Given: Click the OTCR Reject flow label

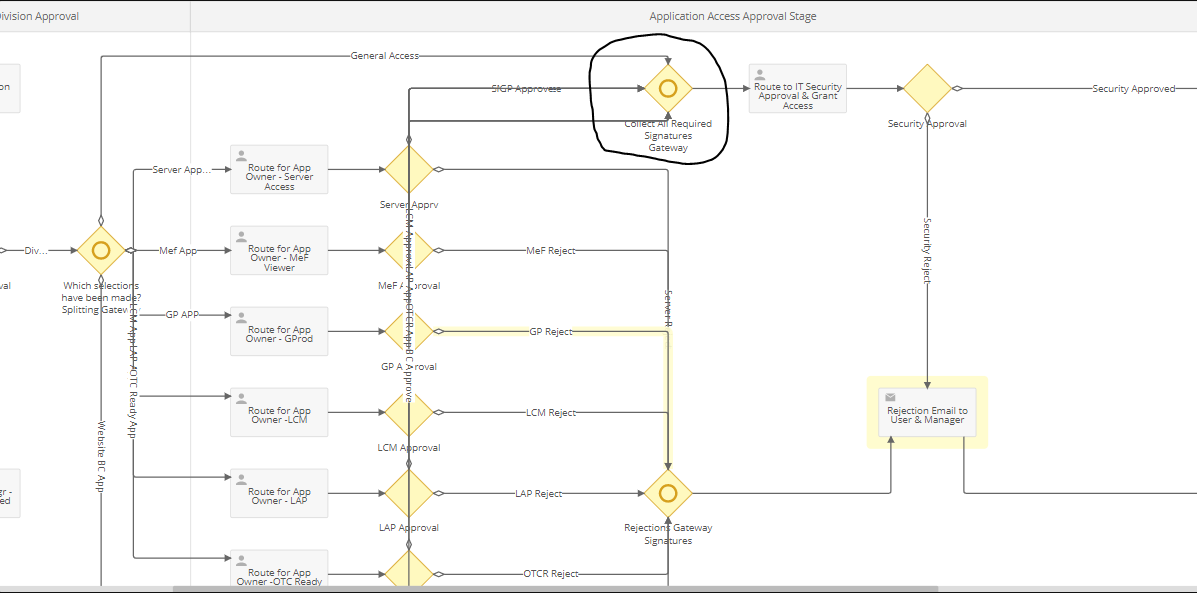Looking at the screenshot, I should coord(550,574).
